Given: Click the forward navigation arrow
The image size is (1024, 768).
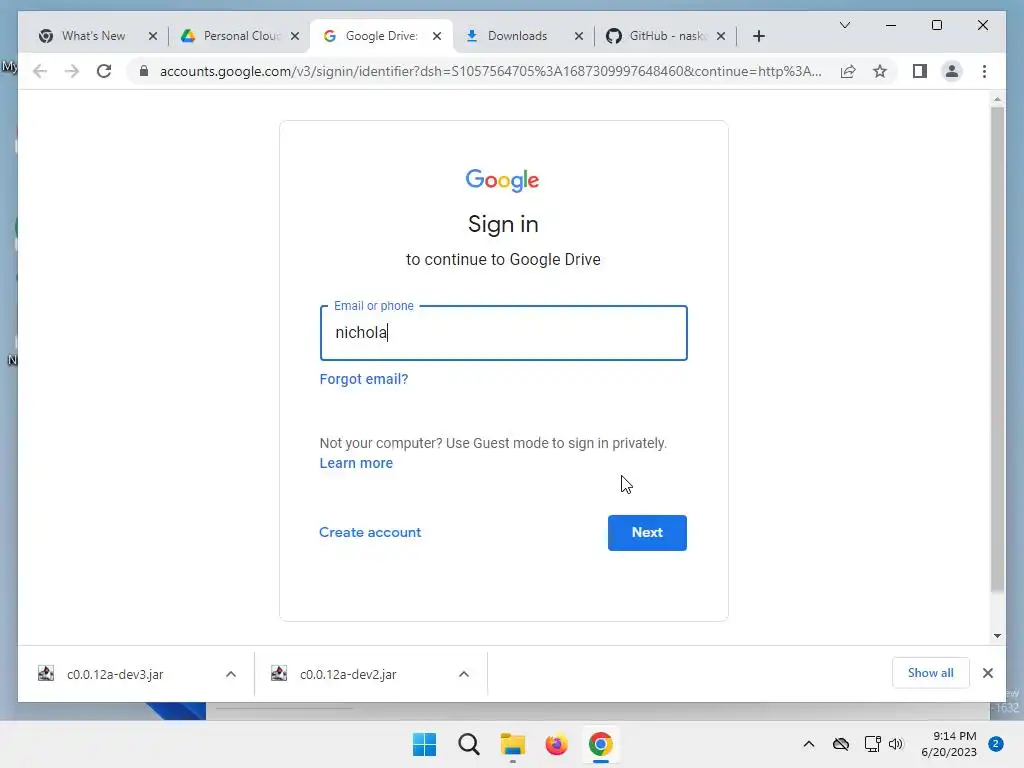Looking at the screenshot, I should (x=72, y=71).
